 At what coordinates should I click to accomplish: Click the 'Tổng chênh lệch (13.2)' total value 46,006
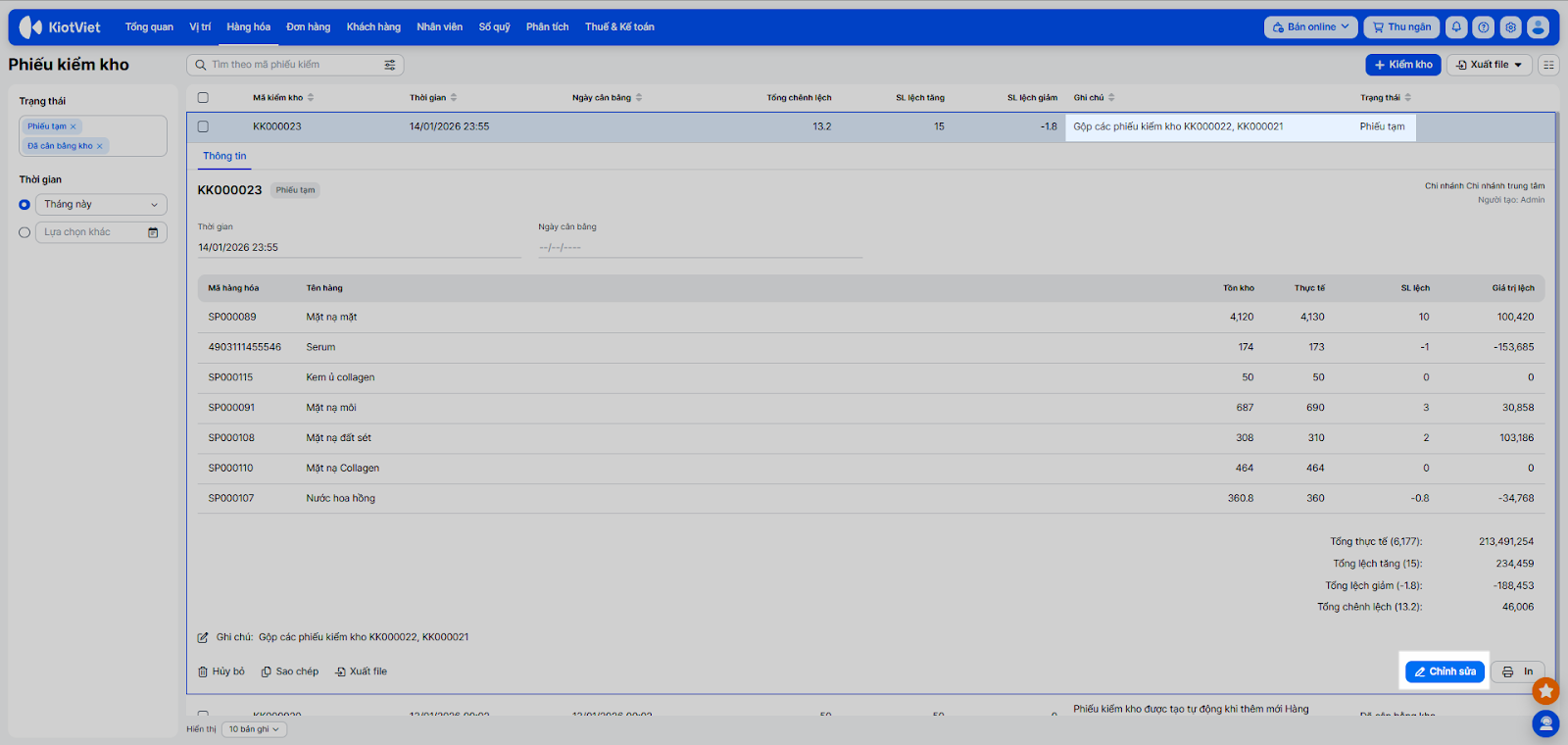(x=1518, y=607)
